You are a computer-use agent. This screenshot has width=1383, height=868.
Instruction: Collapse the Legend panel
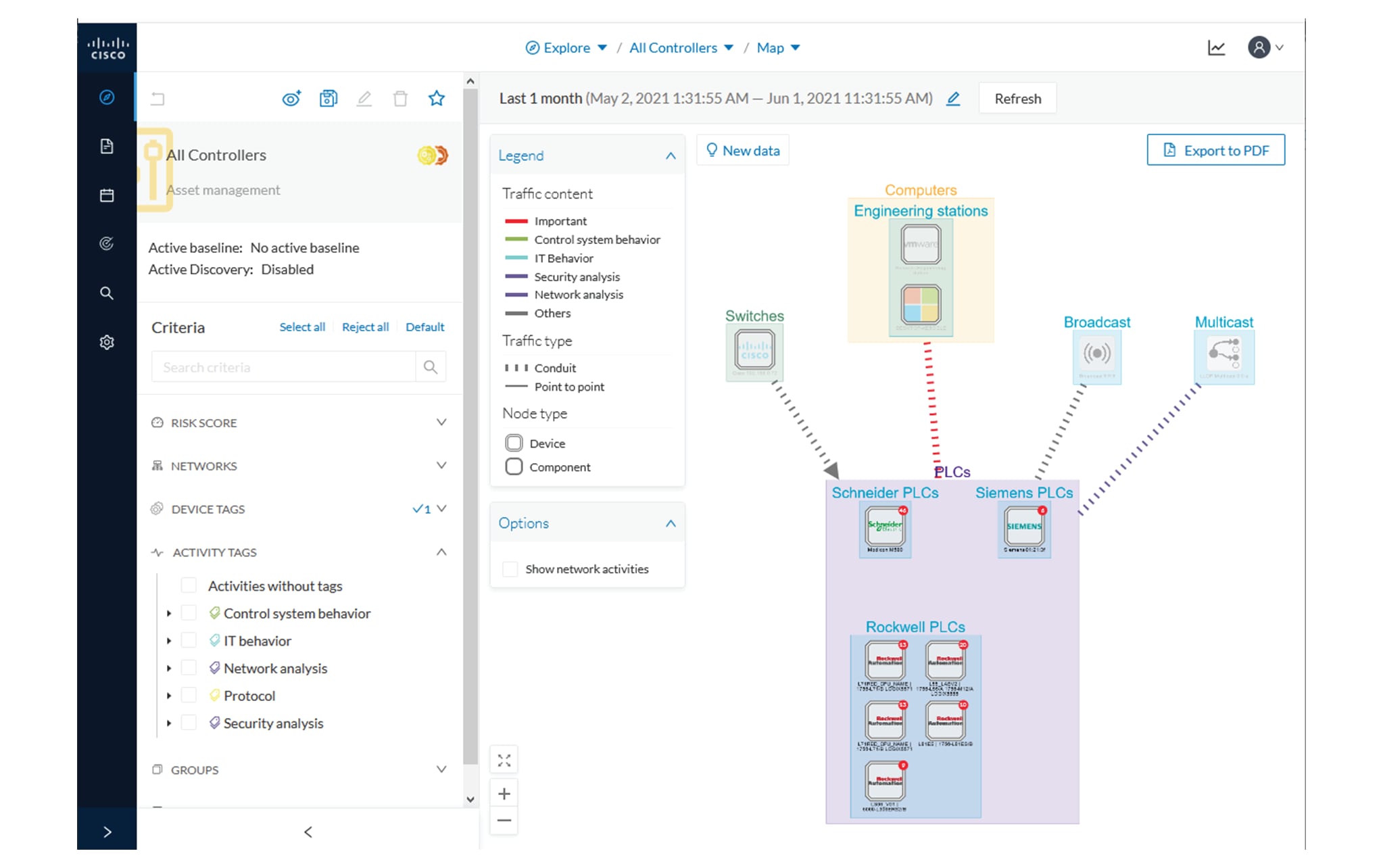pos(671,155)
